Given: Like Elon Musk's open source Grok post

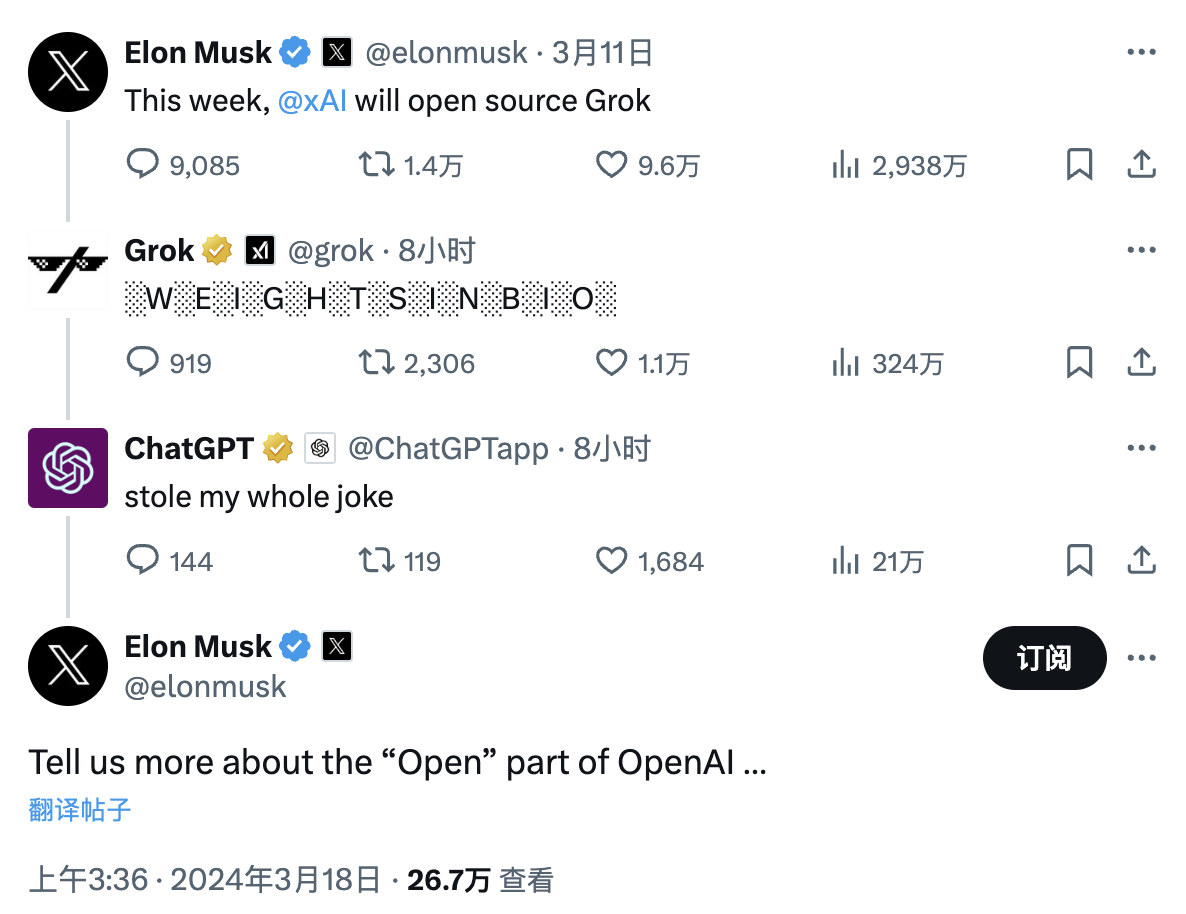Looking at the screenshot, I should tap(611, 164).
